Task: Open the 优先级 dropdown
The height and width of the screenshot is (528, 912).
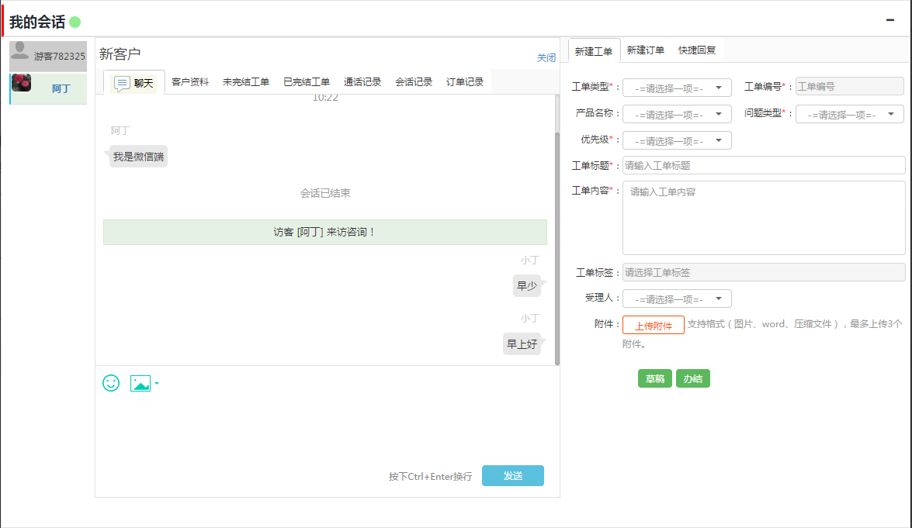Action: pyautogui.click(x=677, y=141)
